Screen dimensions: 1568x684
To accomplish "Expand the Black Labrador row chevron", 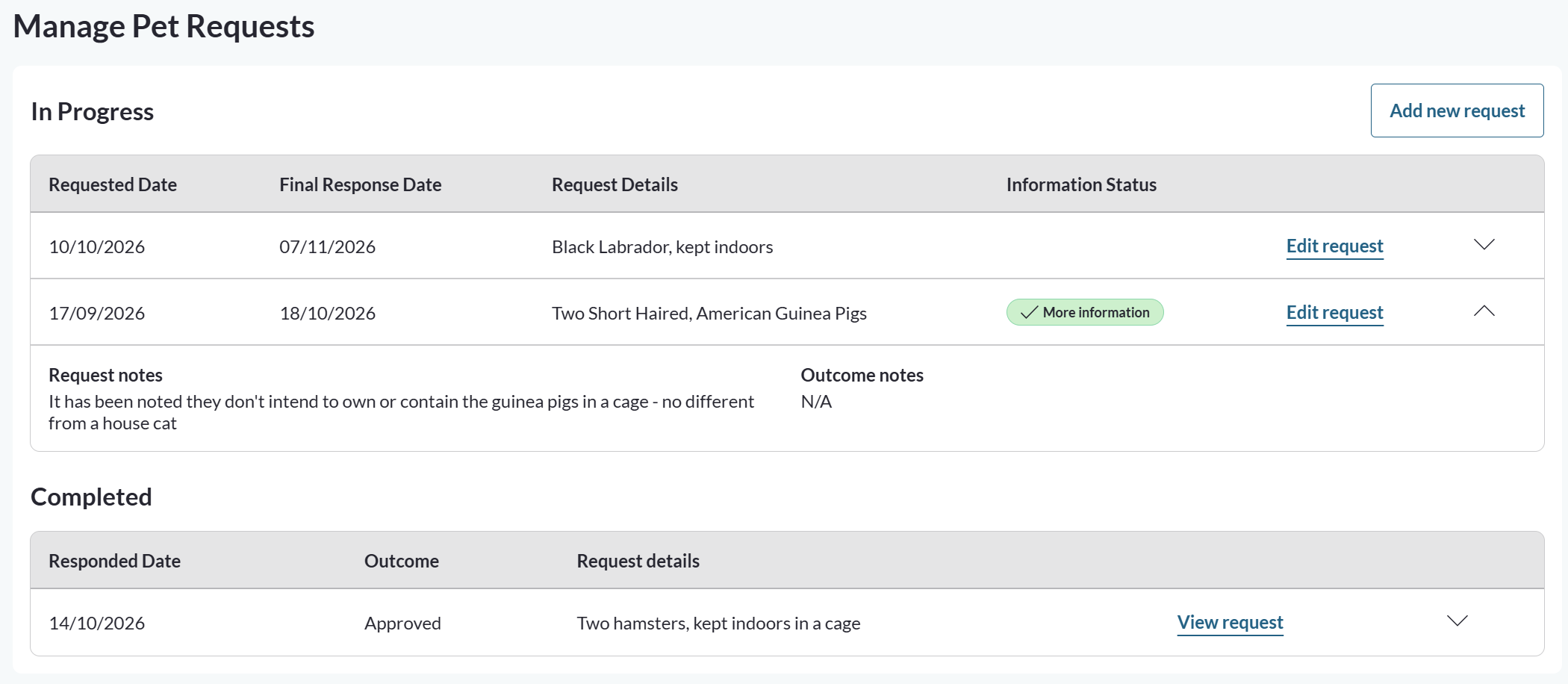I will coord(1484,245).
